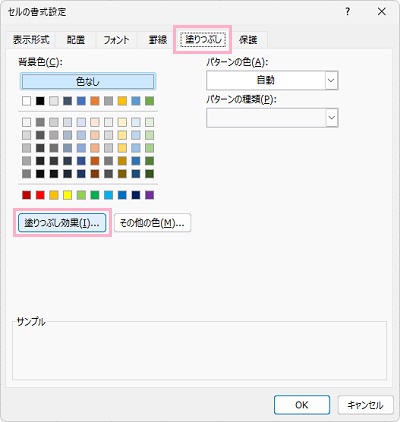Pick the white swatch directly under 色なし
Image resolution: width=400 pixels, height=422 pixels.
point(27,101)
